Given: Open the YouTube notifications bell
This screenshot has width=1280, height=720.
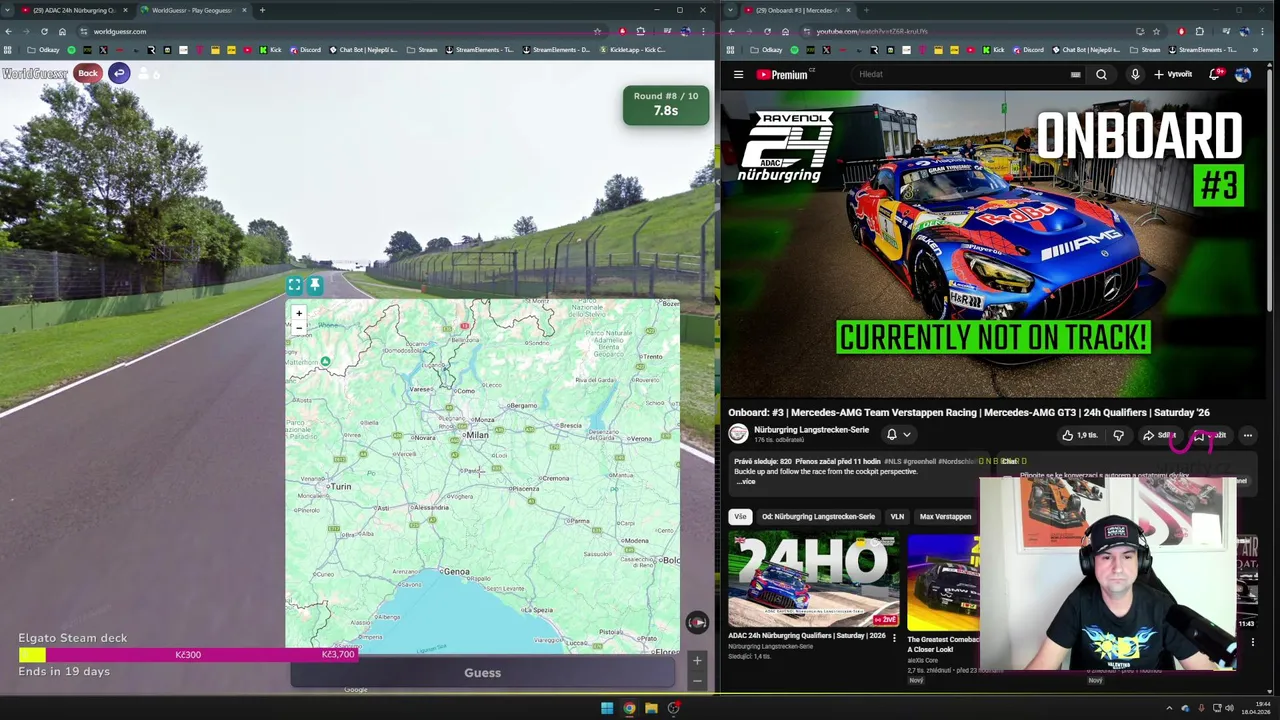Looking at the screenshot, I should point(1215,74).
